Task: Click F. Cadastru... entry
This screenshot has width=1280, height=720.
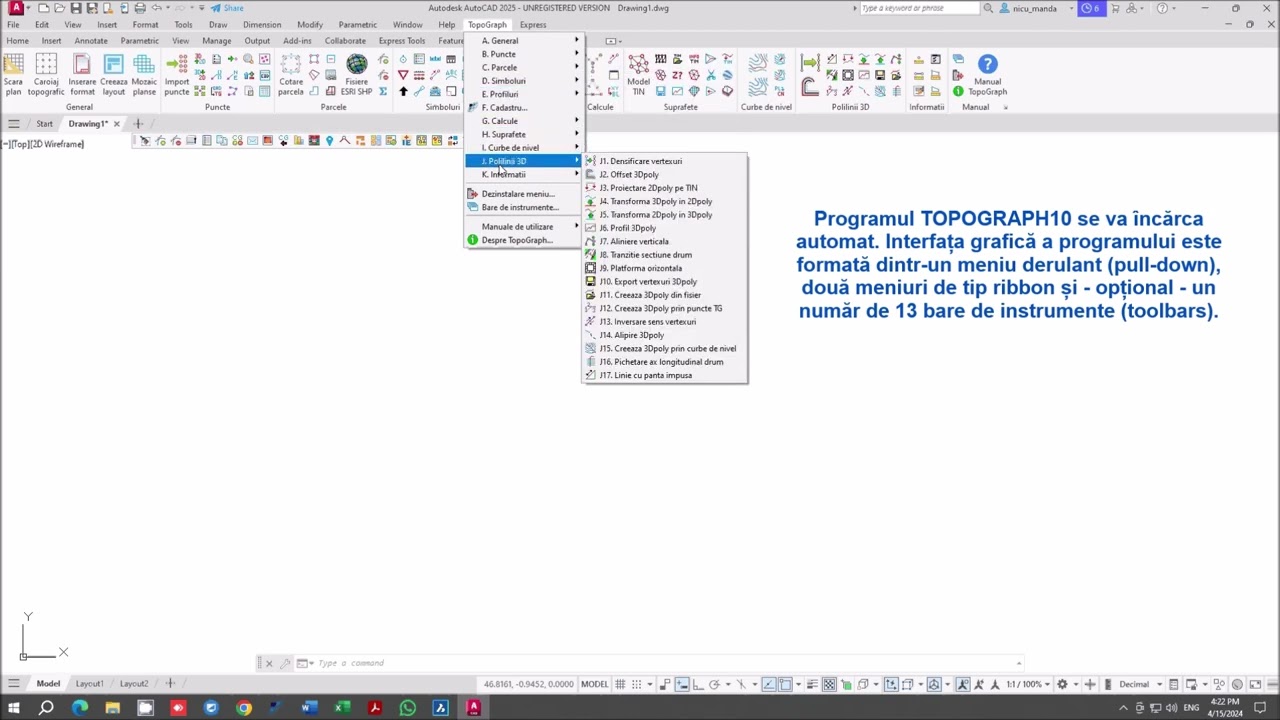Action: (523, 108)
